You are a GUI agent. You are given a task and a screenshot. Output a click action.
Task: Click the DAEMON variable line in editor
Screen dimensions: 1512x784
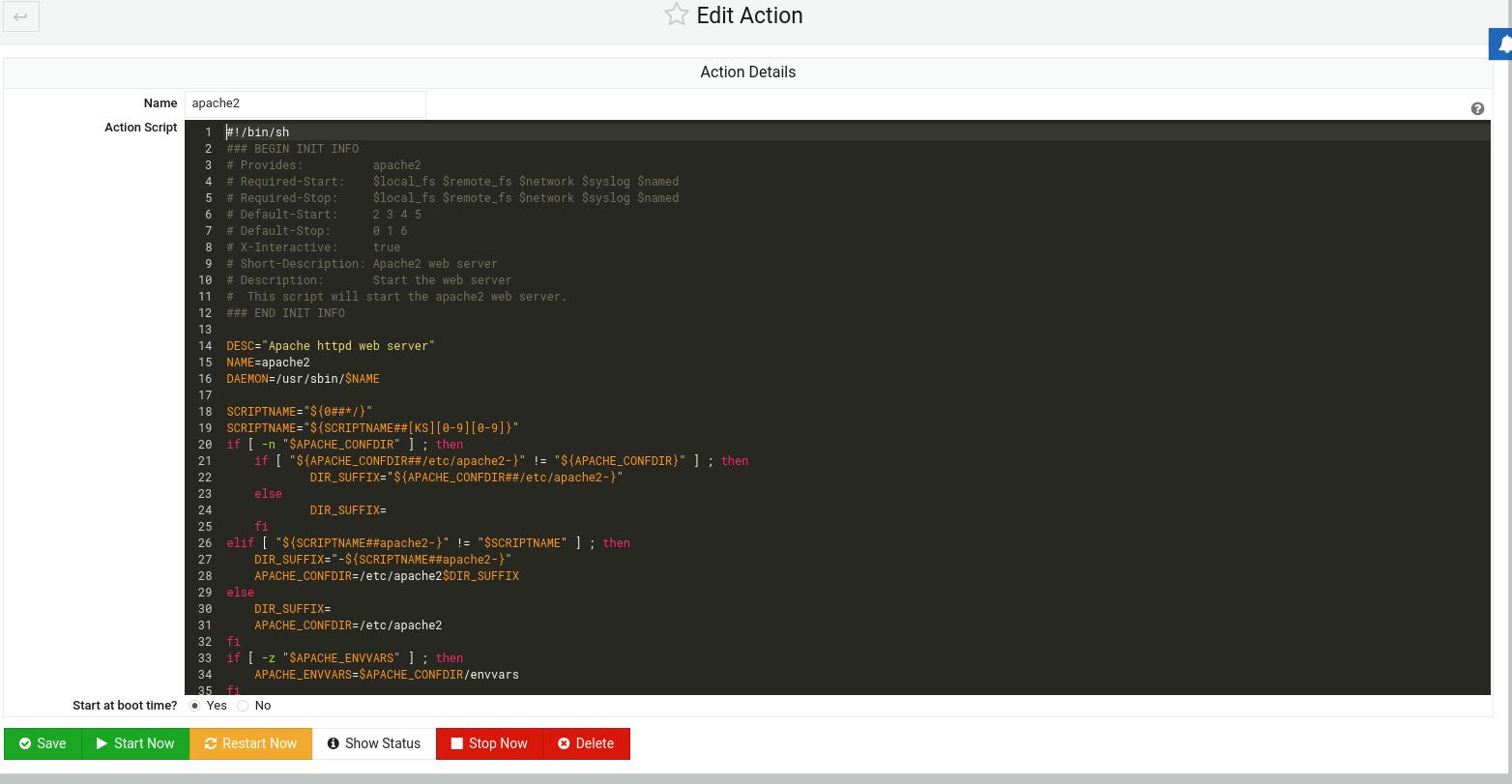(x=303, y=379)
